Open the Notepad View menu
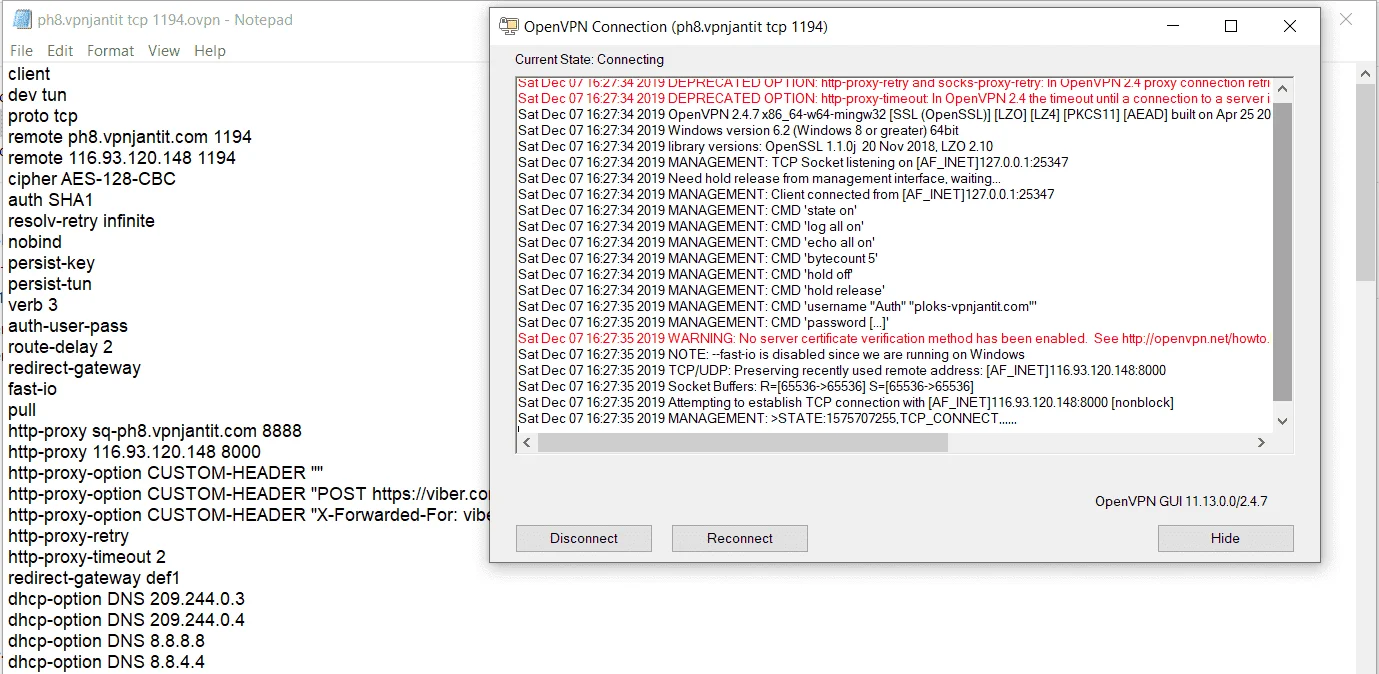 click(x=164, y=50)
